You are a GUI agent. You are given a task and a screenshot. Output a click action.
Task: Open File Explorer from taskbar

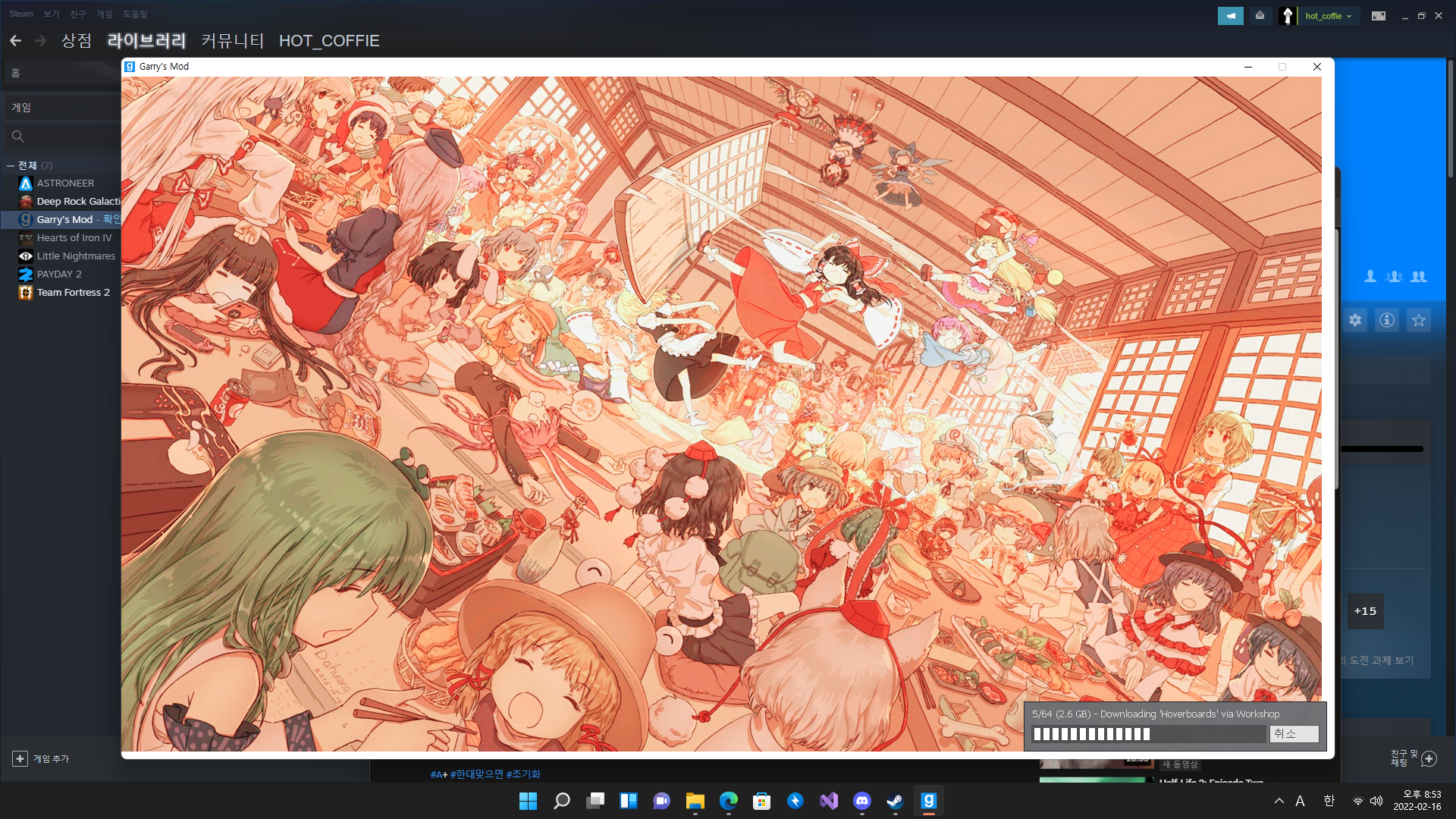695,801
